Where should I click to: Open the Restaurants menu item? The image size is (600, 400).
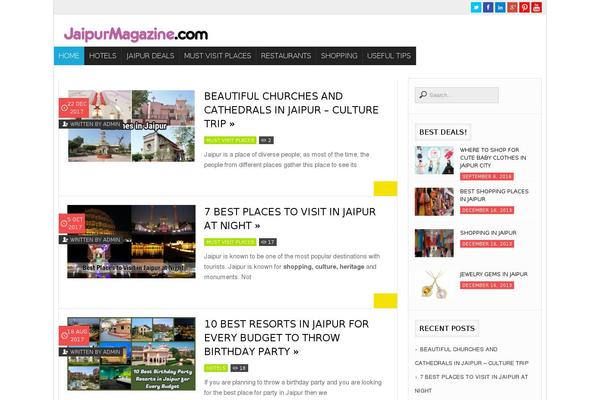click(x=286, y=56)
